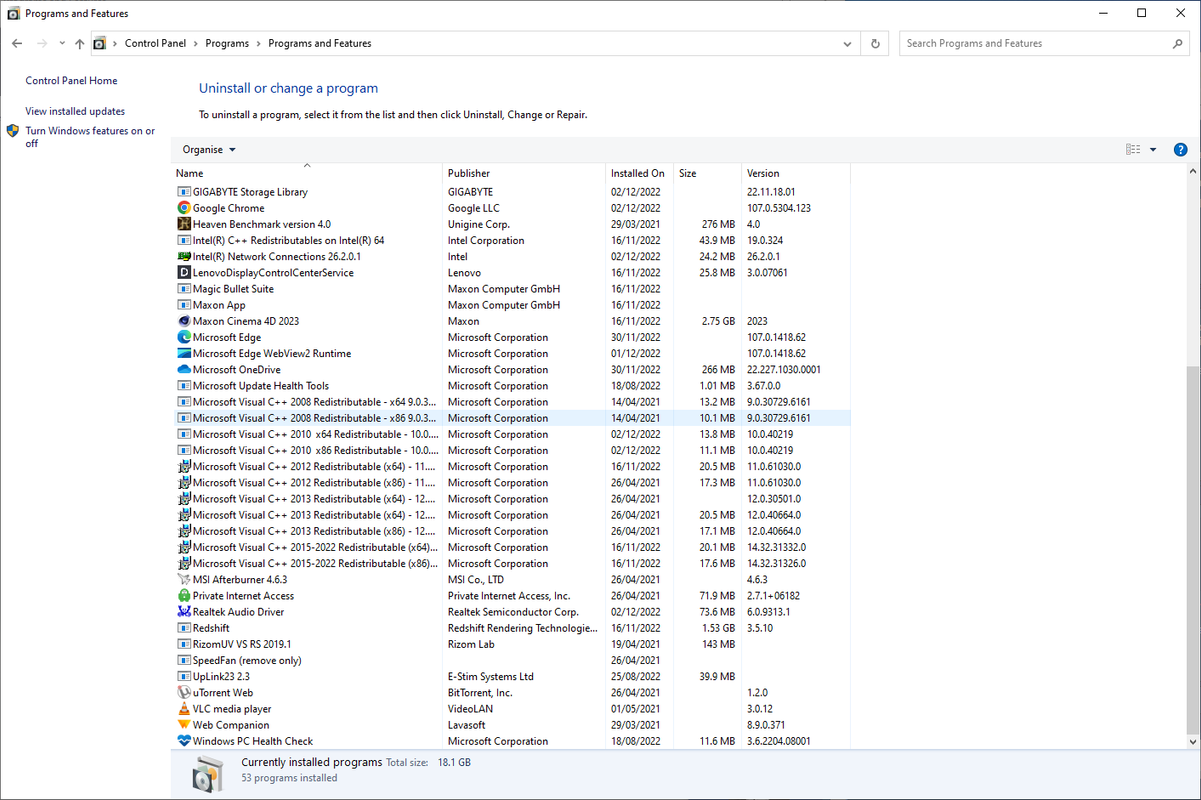The height and width of the screenshot is (800, 1201).
Task: Select Intel(R) Network Connections 26.2.0.1 entry
Action: click(511, 257)
